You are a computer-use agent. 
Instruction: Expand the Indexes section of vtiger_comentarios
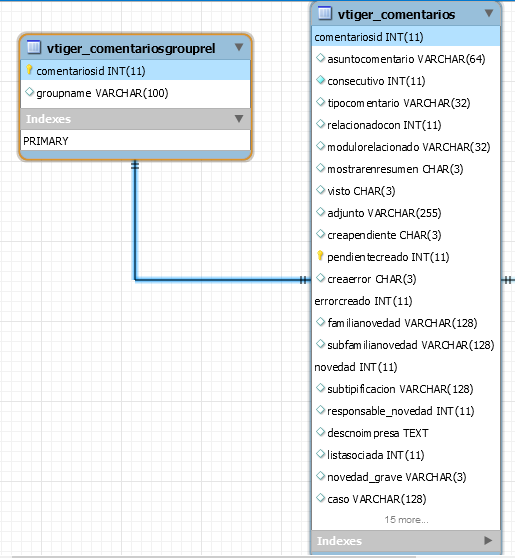pyautogui.click(x=488, y=540)
